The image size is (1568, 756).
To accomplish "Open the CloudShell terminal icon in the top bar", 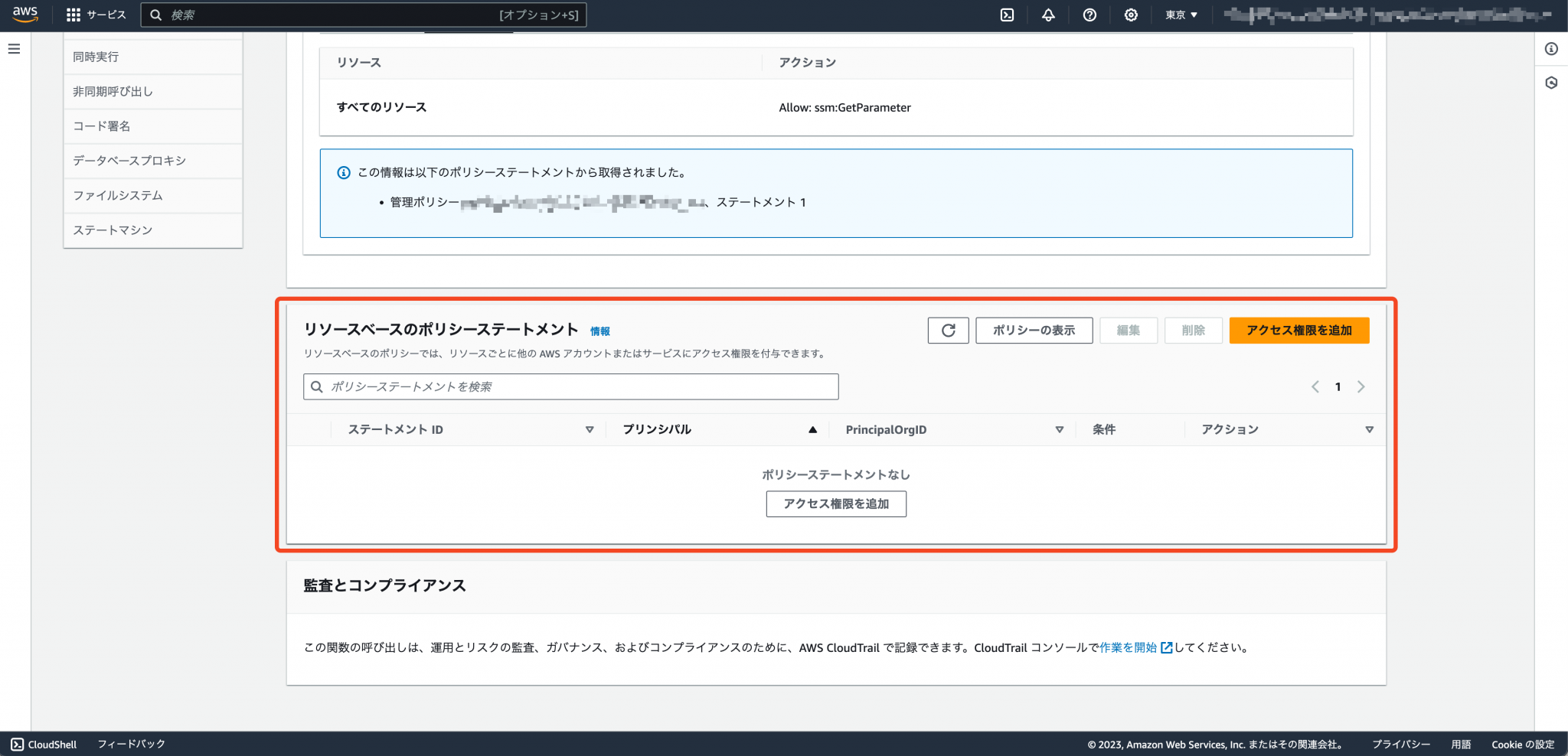I will coord(1007,15).
